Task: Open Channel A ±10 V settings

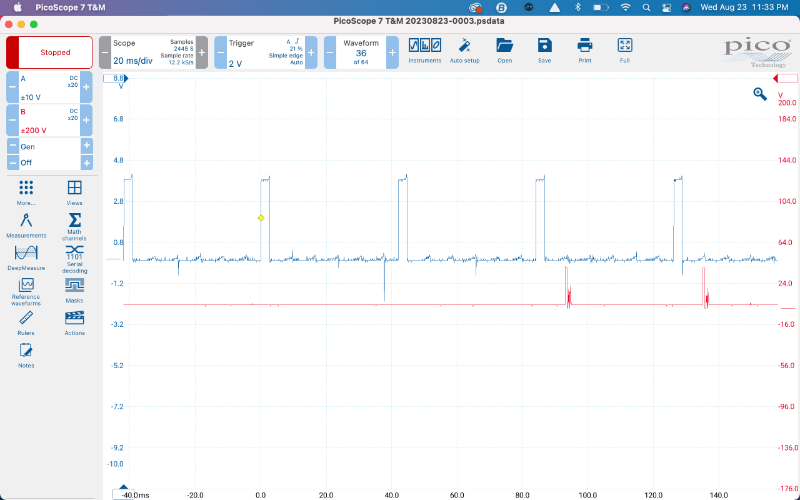Action: click(x=44, y=87)
